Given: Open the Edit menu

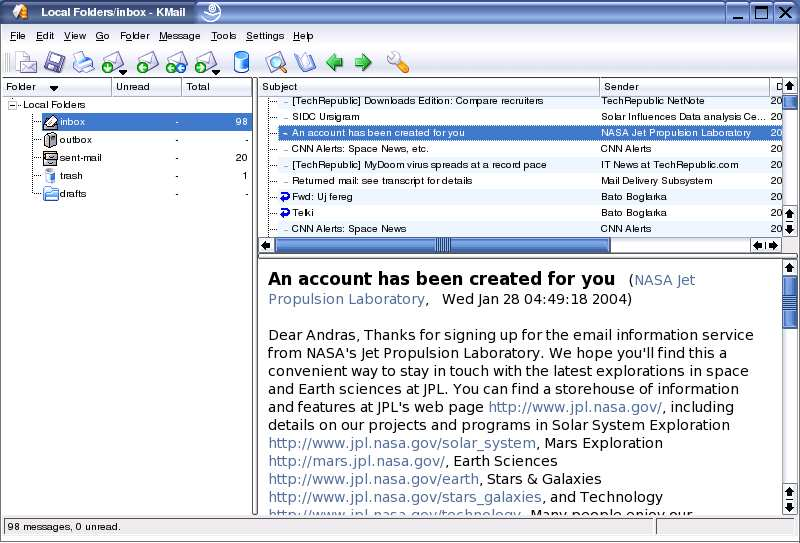Looking at the screenshot, I should [45, 36].
